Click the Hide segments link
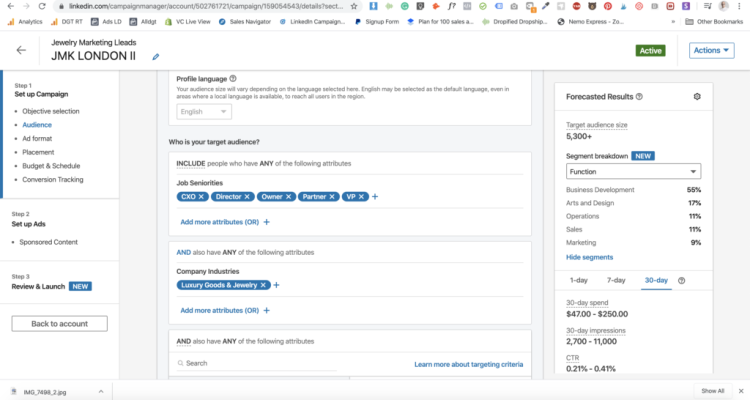Image resolution: width=750 pixels, height=400 pixels. tap(589, 257)
